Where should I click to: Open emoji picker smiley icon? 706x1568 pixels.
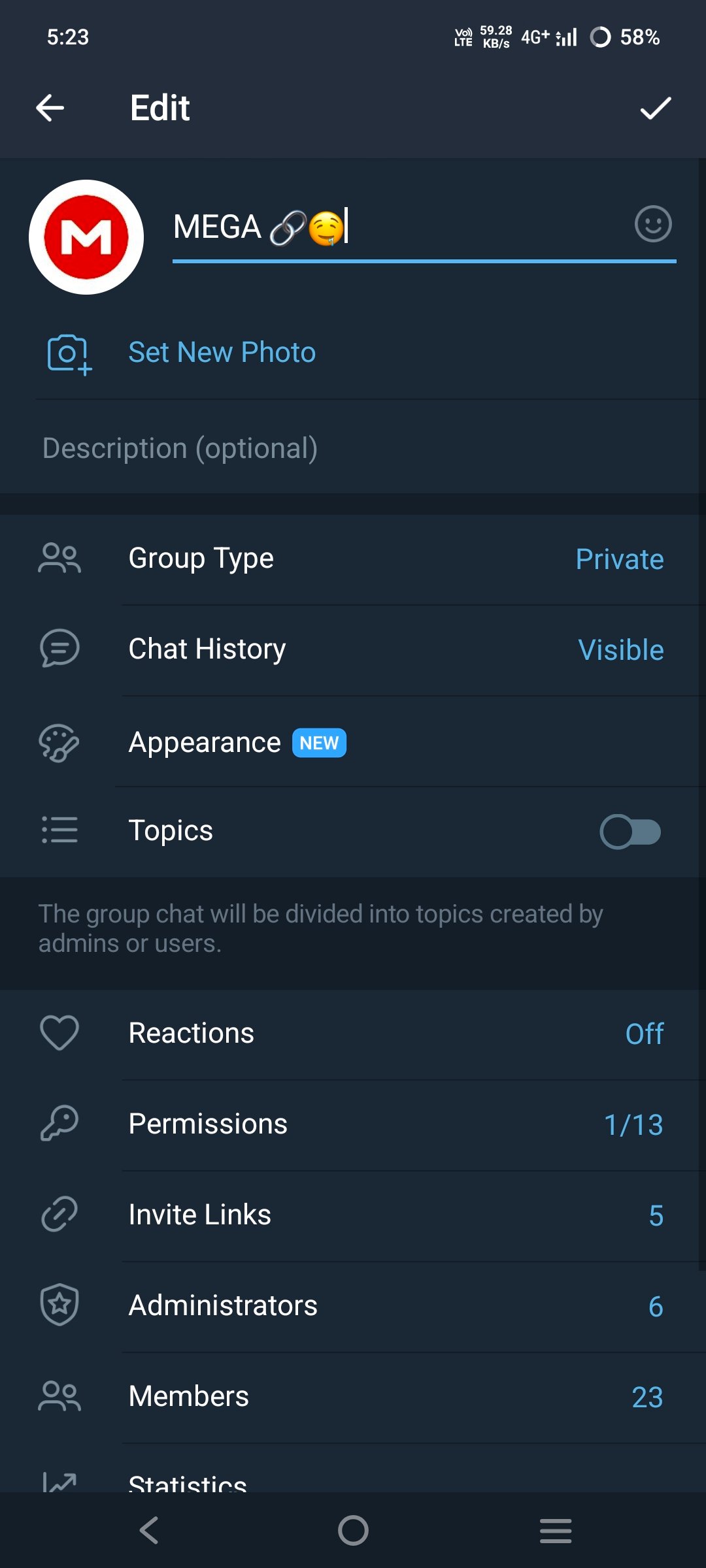click(653, 224)
